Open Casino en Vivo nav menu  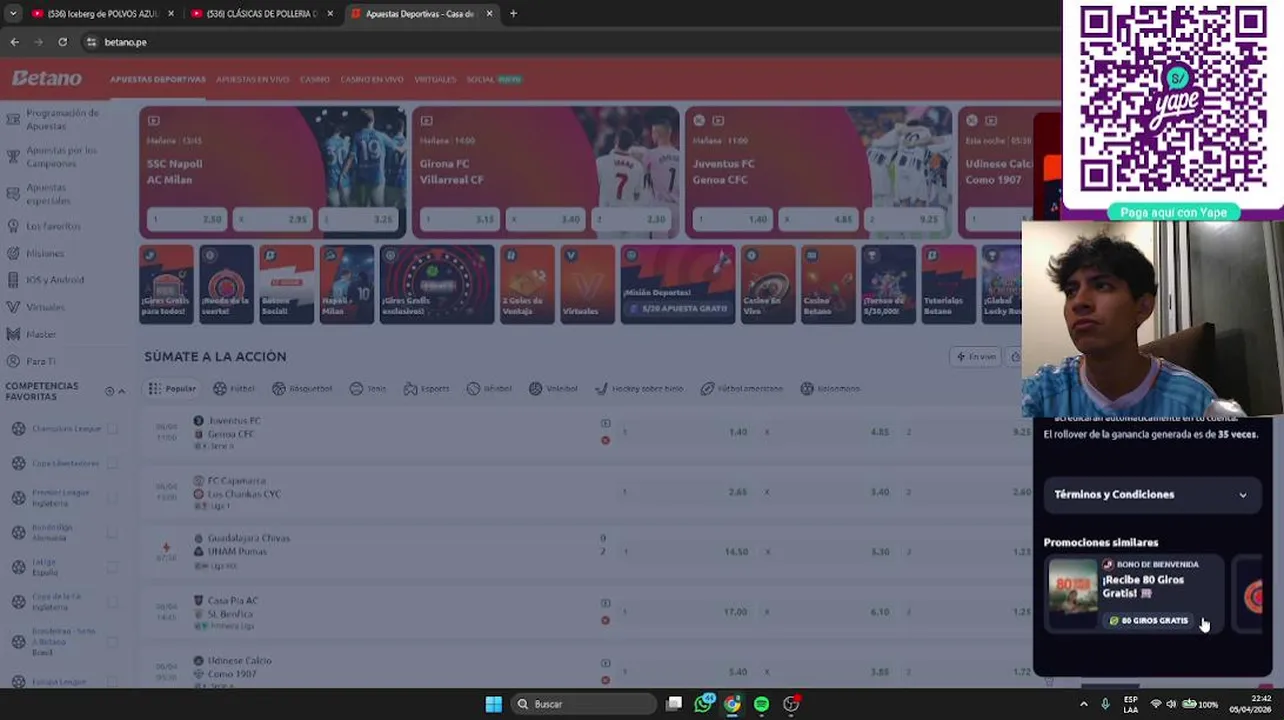point(372,79)
